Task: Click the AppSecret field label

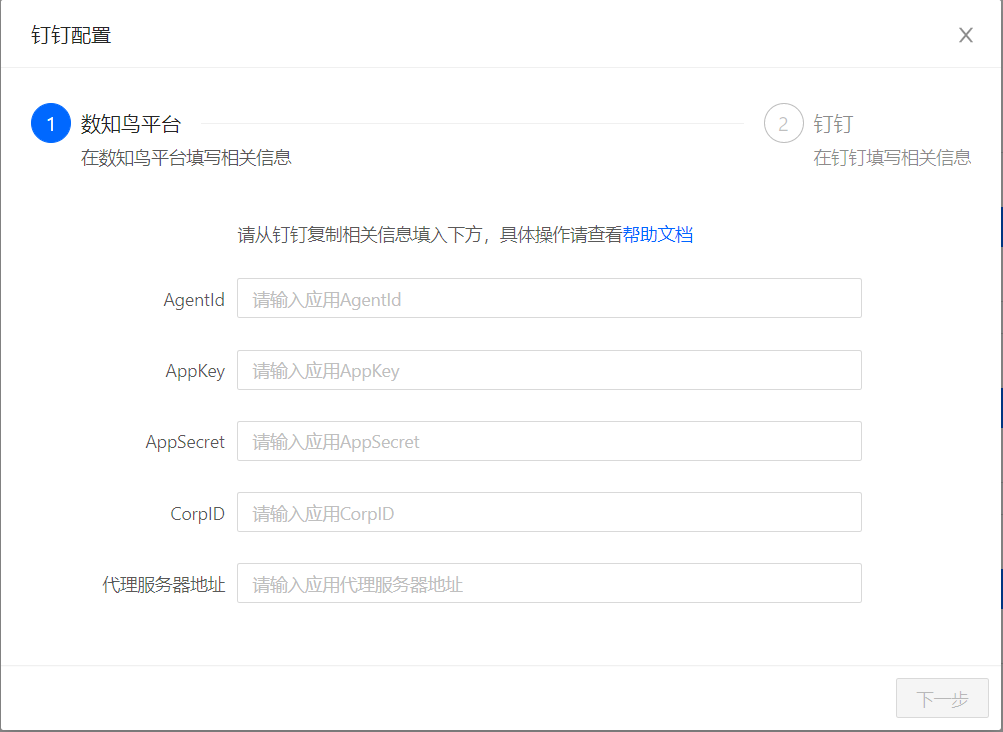Action: tap(185, 442)
